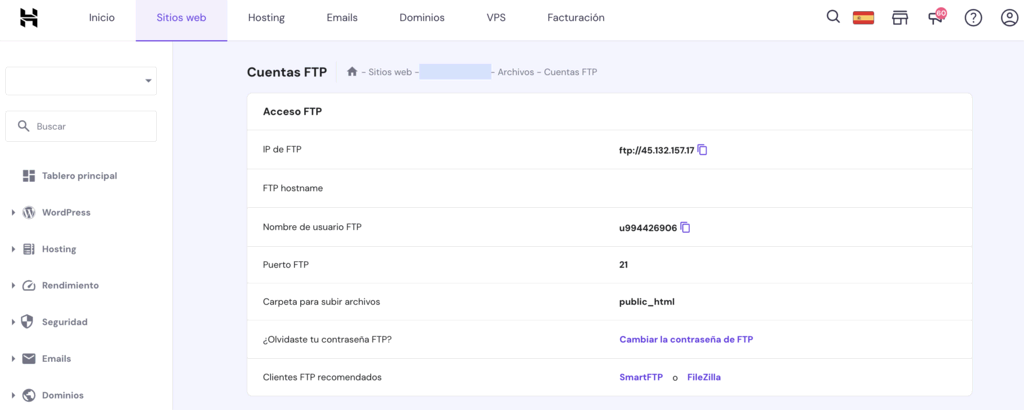1024x410 pixels.
Task: Click the Hostinger logo icon
Action: [x=29, y=17]
